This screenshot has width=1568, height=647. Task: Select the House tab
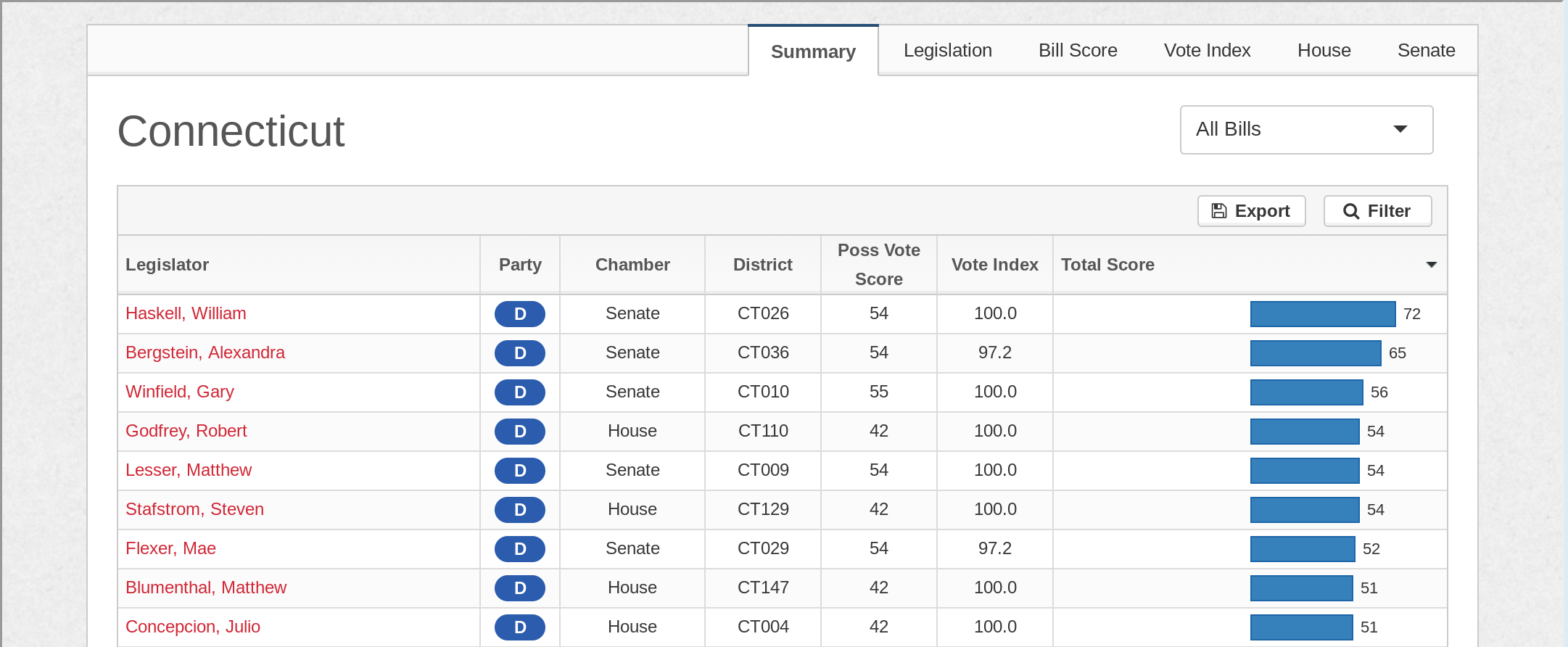click(x=1324, y=51)
